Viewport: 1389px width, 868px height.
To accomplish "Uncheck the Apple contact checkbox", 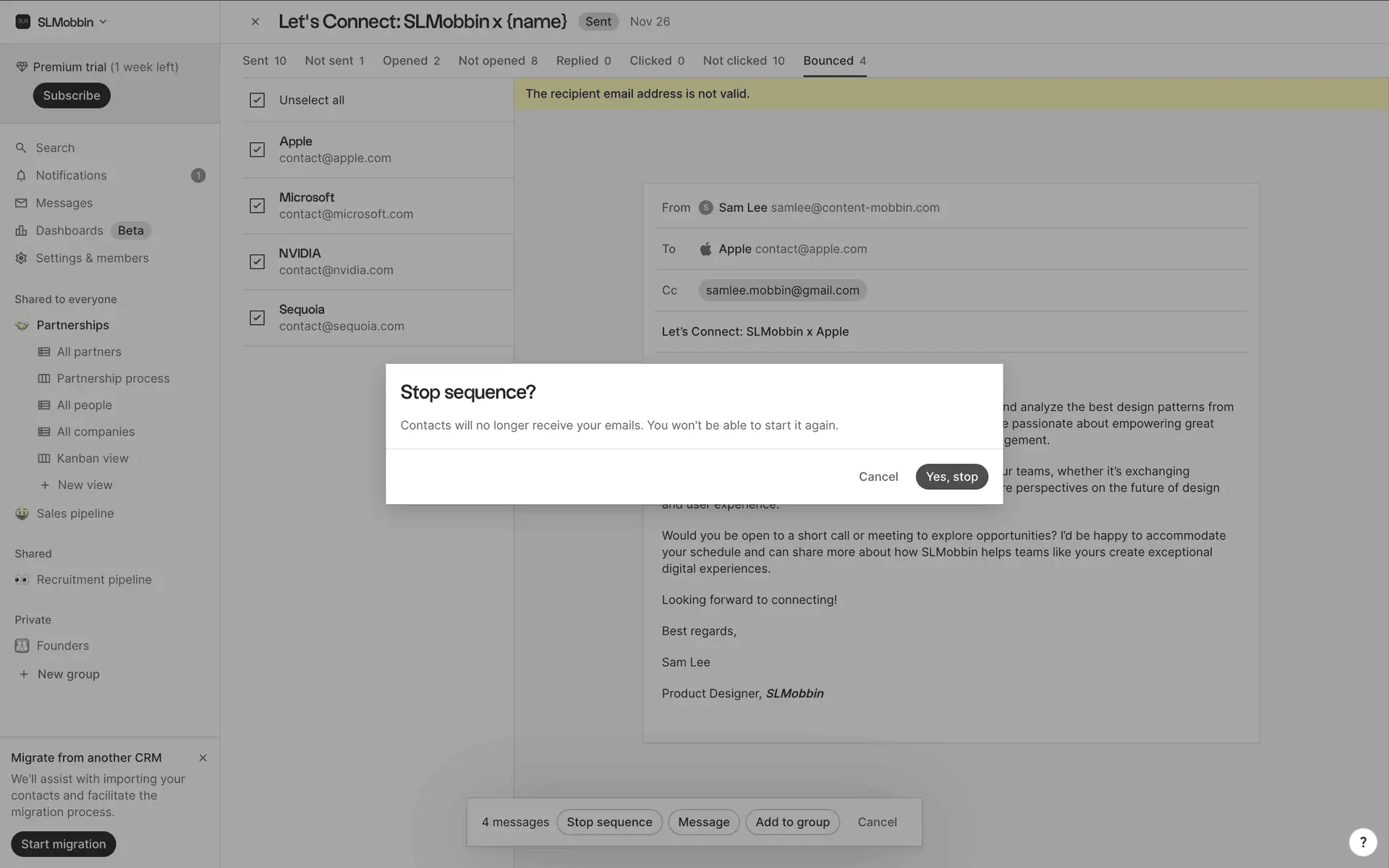I will (257, 150).
